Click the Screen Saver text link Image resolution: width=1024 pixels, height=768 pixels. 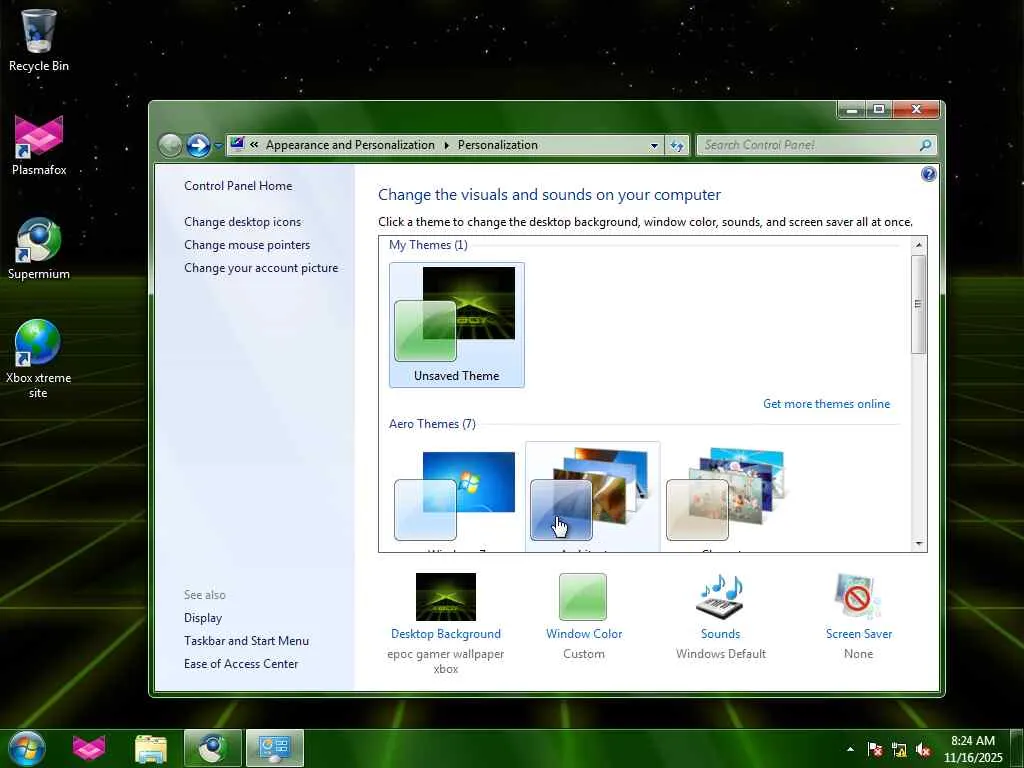[858, 633]
